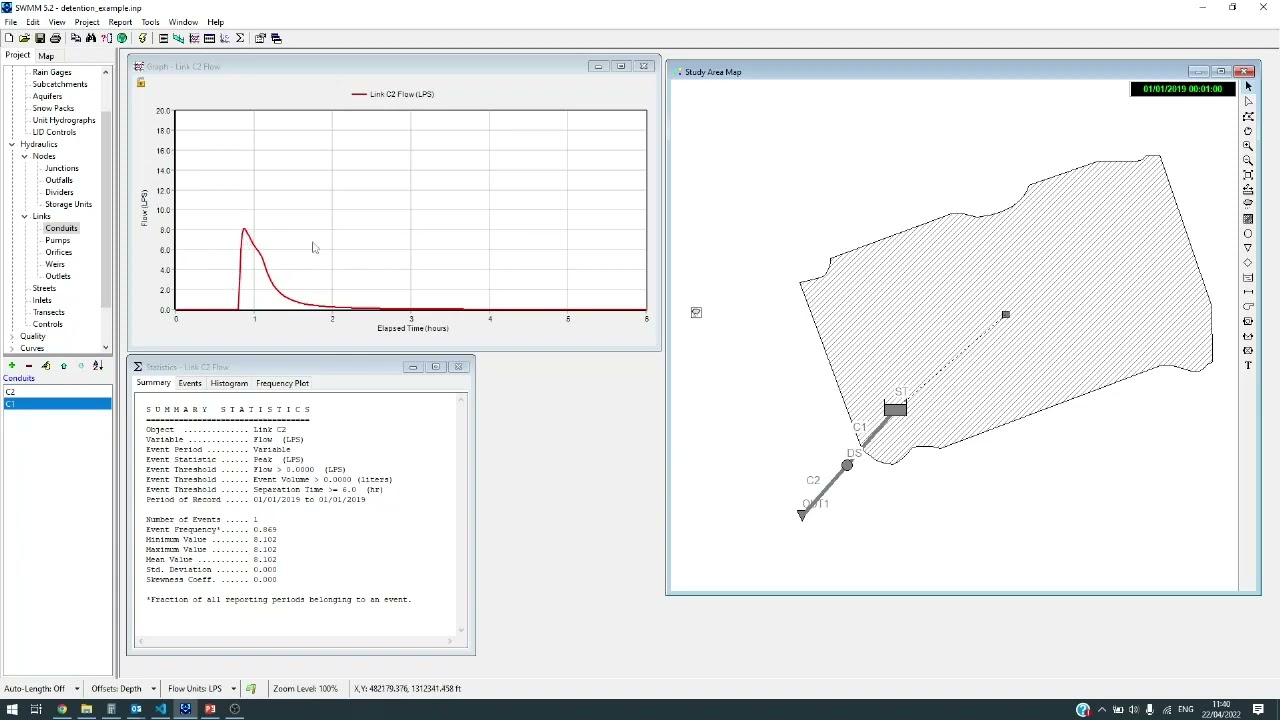This screenshot has width=1280, height=720.
Task: Create a new project via toolbar icon
Action: 9,38
